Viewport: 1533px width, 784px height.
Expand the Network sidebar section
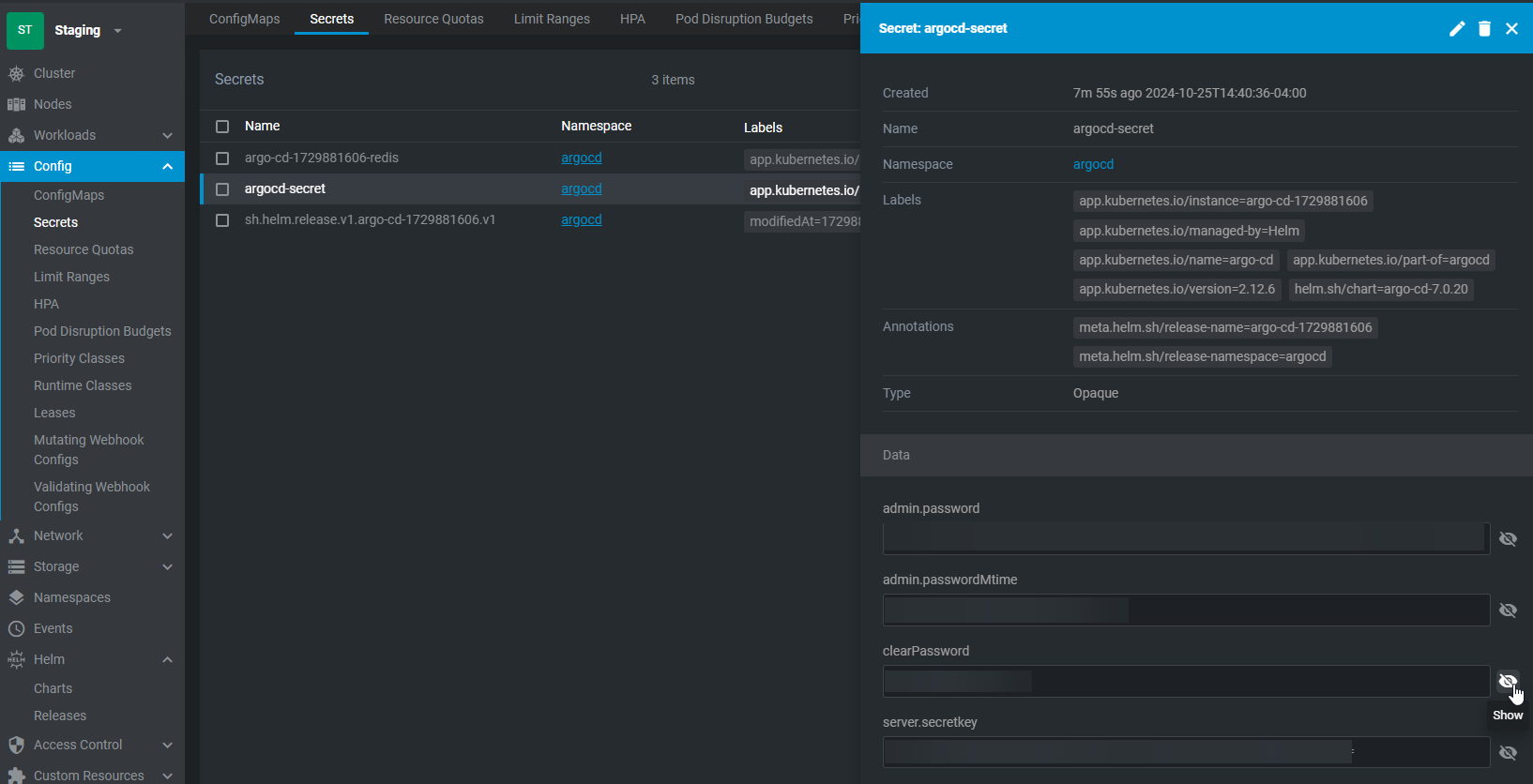pos(167,535)
